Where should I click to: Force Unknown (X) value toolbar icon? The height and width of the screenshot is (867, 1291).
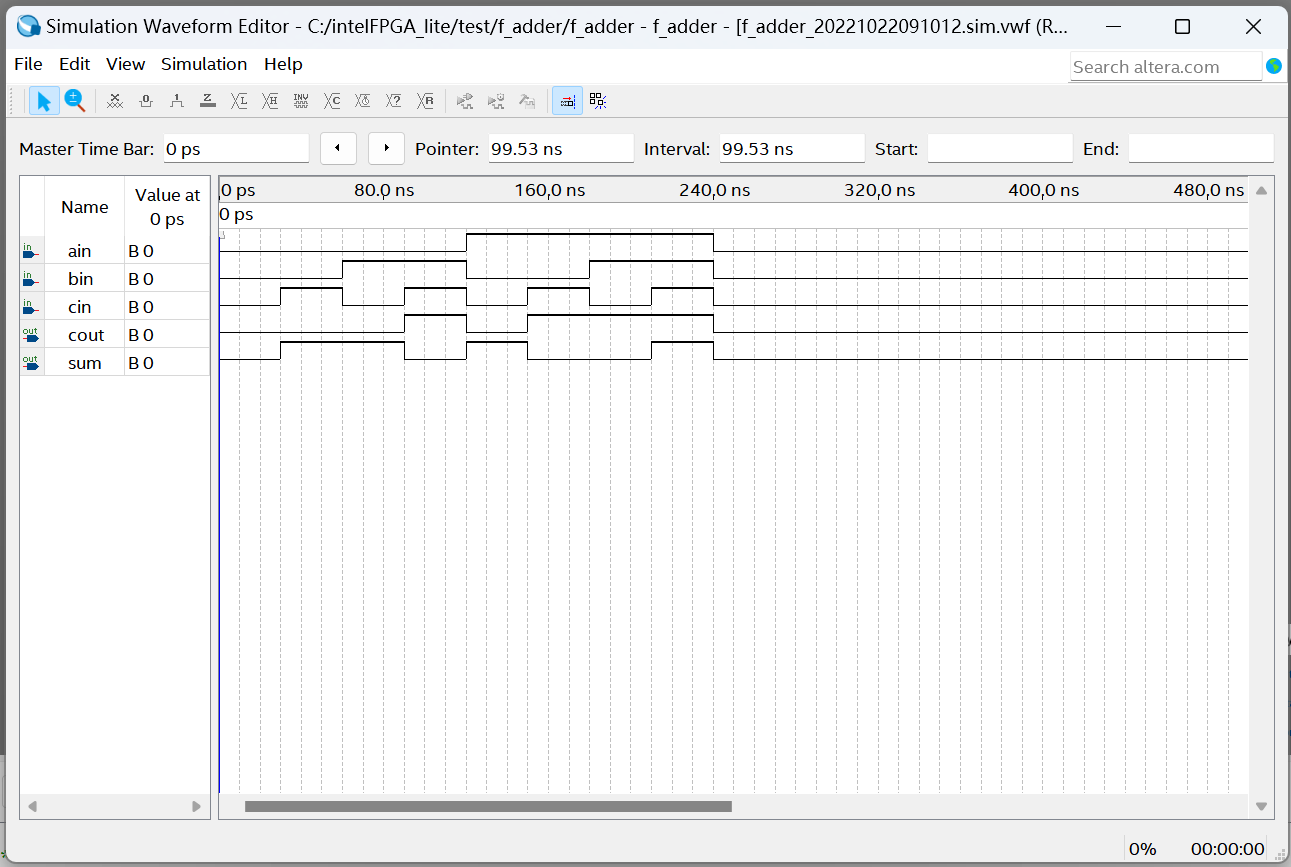[x=115, y=101]
